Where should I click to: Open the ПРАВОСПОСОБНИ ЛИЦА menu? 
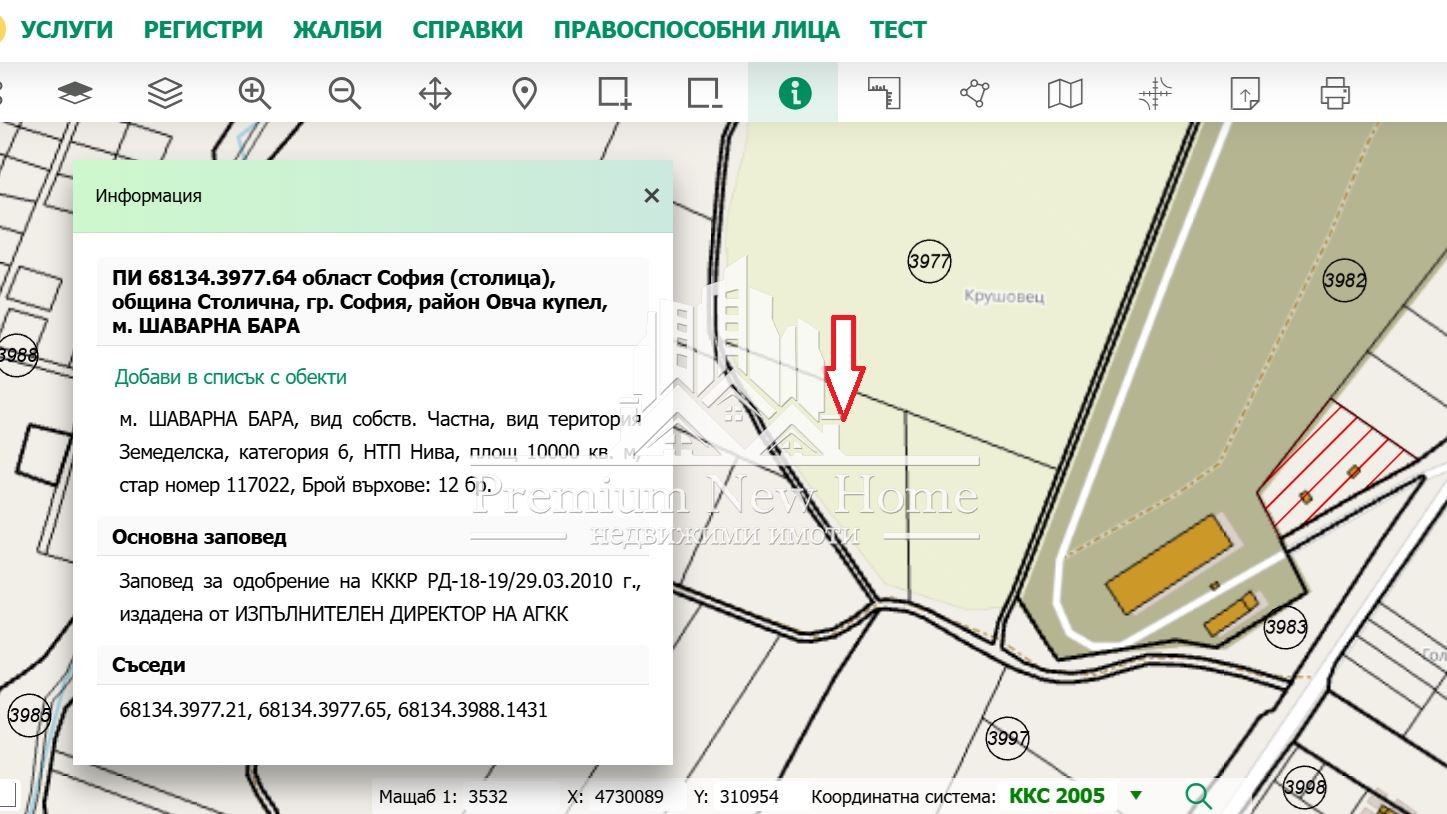[696, 30]
